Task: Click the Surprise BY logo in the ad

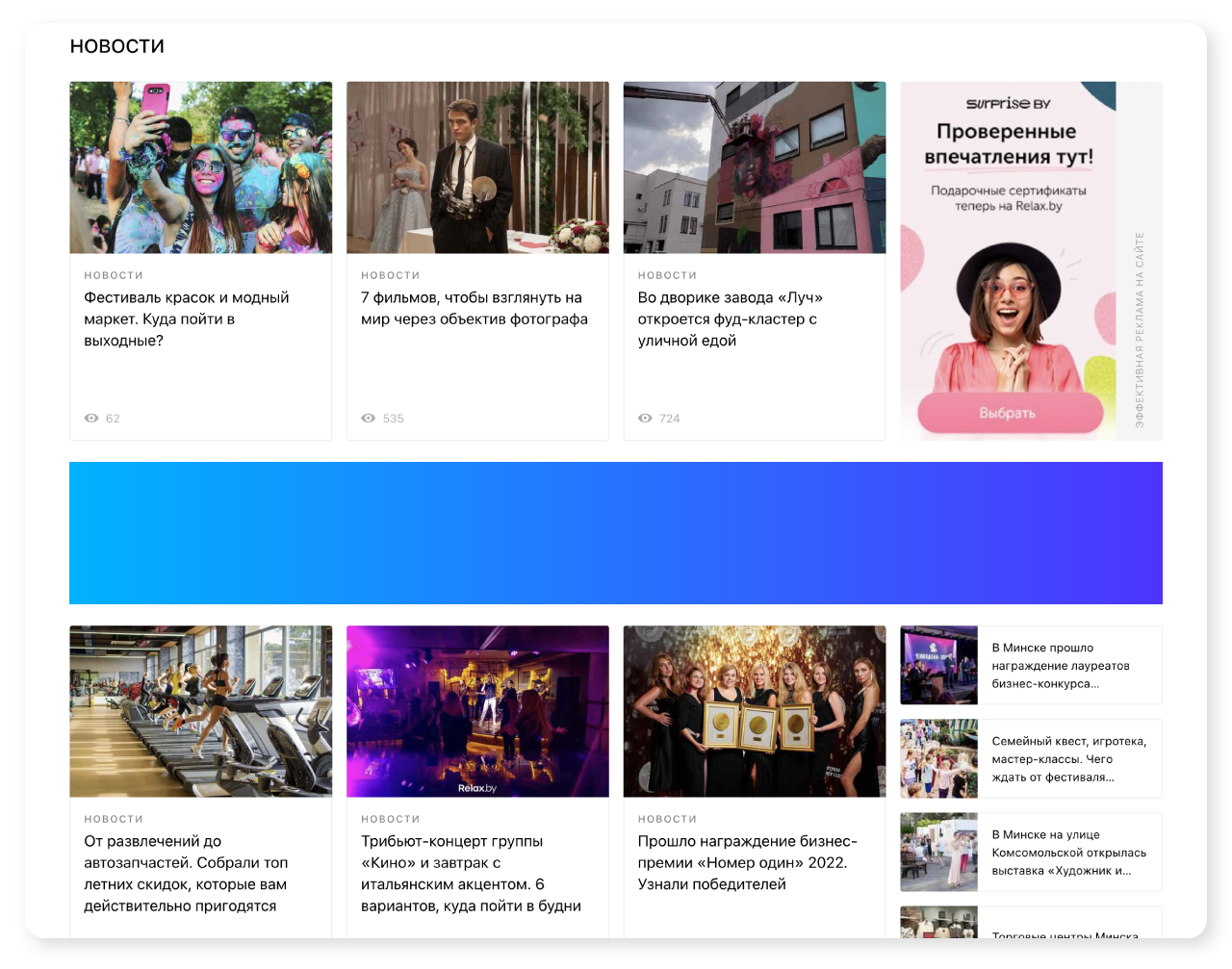Action: [1008, 104]
